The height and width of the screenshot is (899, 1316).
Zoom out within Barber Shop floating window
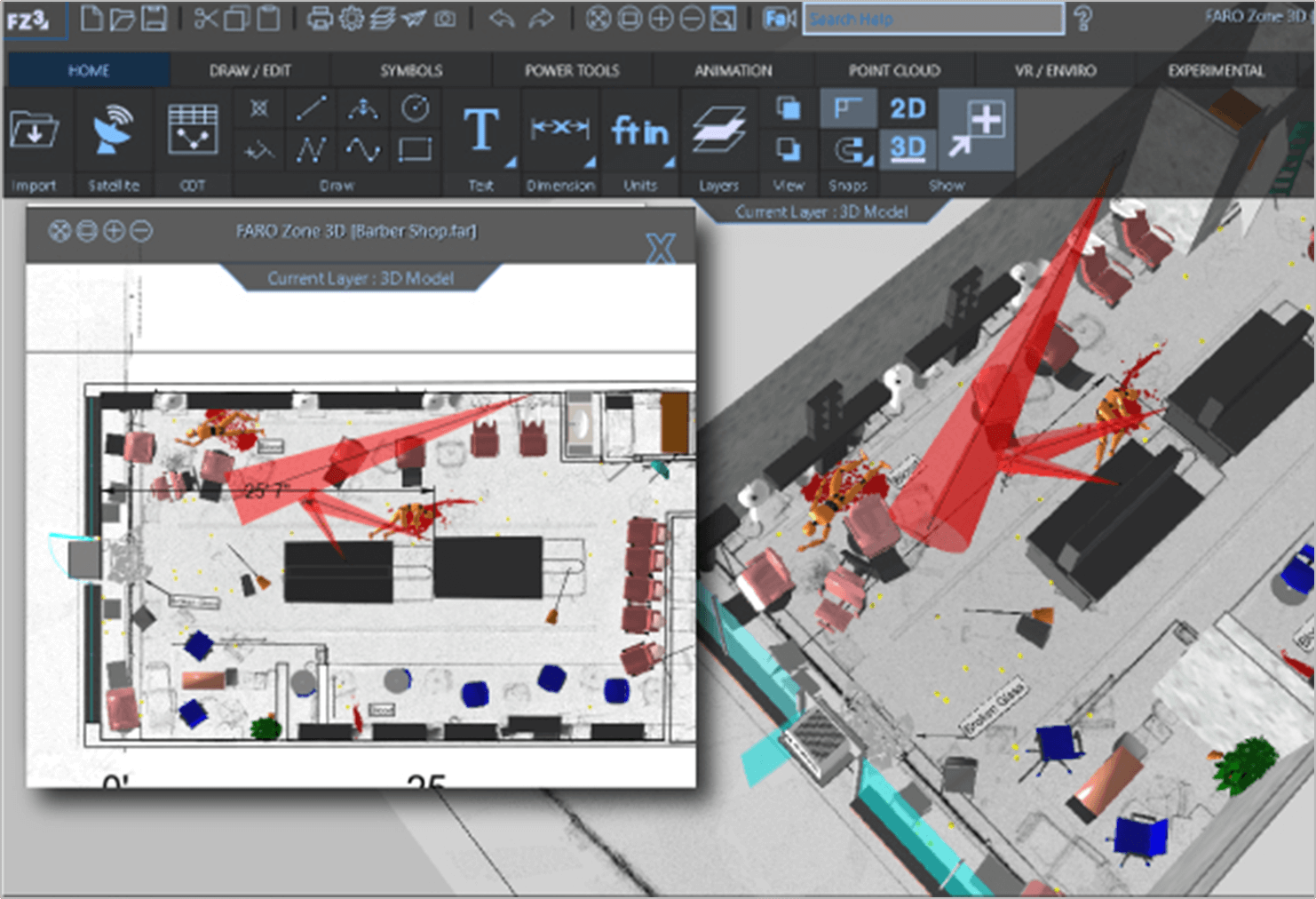(141, 231)
